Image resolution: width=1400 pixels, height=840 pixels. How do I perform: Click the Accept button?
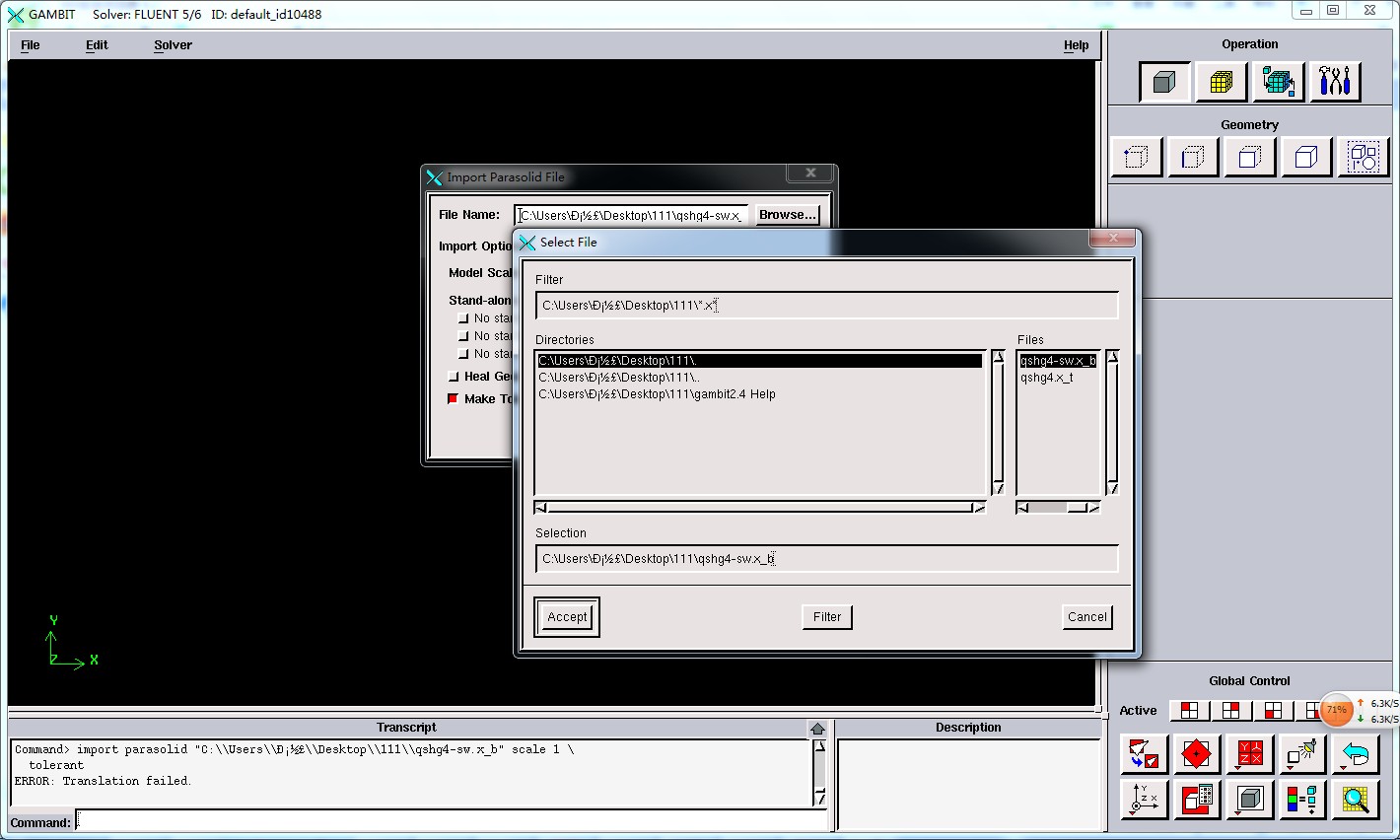point(567,617)
